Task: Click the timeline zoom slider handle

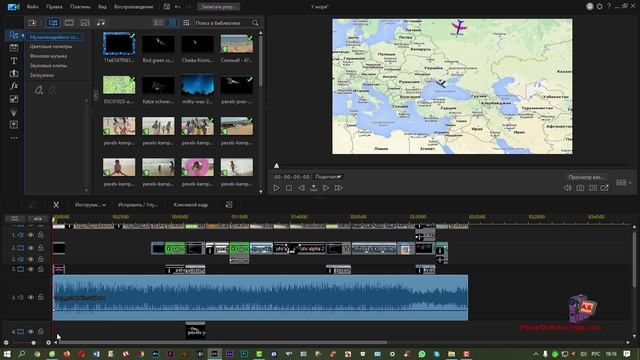Action: (33, 342)
